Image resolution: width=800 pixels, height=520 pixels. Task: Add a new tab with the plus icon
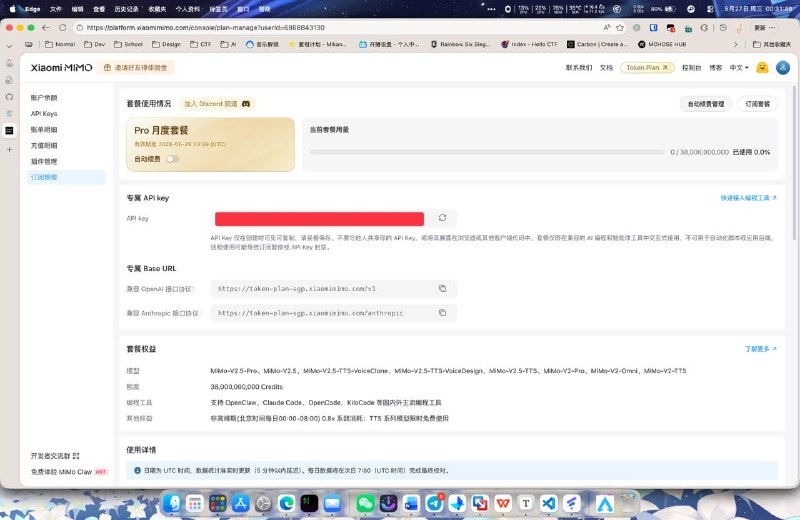(9, 150)
